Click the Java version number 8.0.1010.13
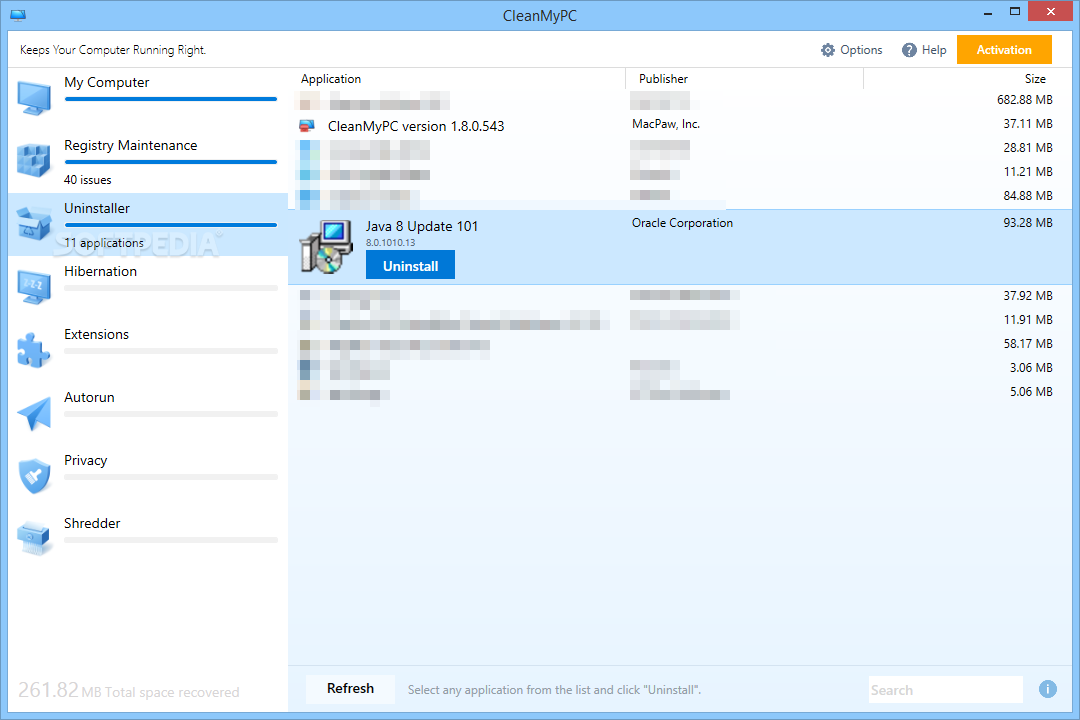 coord(391,243)
